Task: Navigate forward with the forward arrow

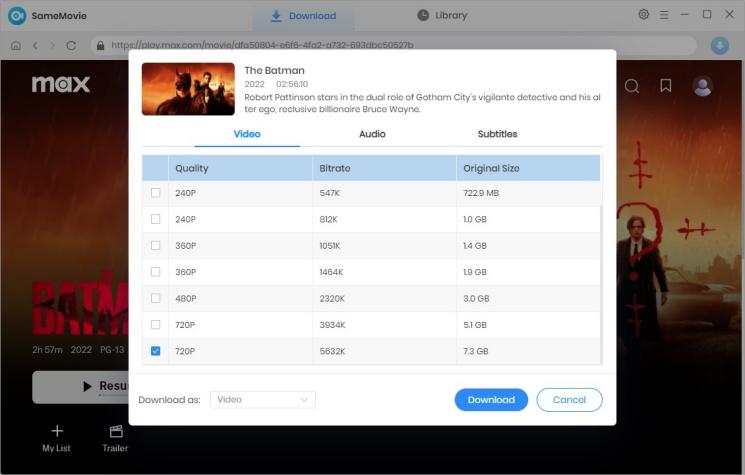Action: coord(52,46)
